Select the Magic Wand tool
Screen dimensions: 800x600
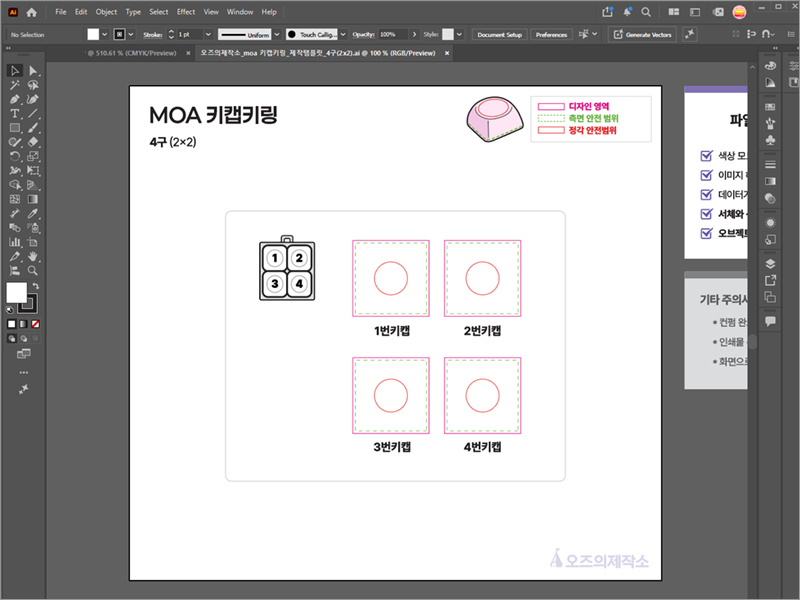[14, 85]
